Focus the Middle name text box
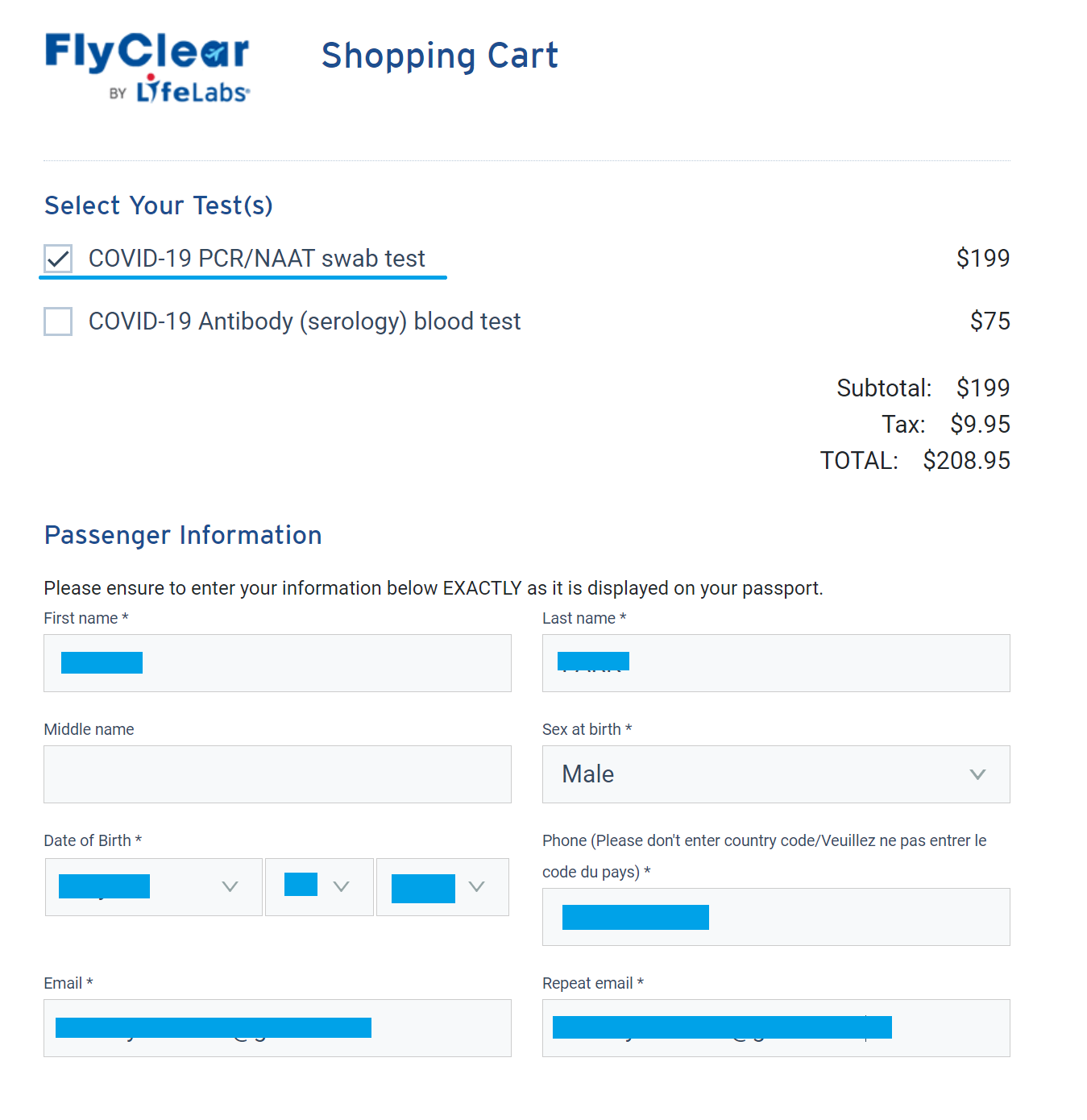Screen dimensions: 1087x1120 (277, 774)
